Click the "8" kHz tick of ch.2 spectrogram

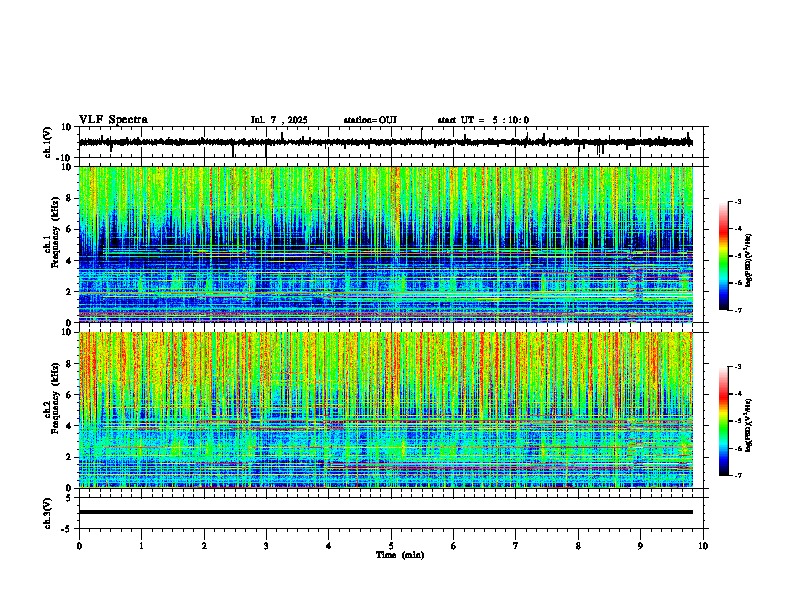pos(69,364)
